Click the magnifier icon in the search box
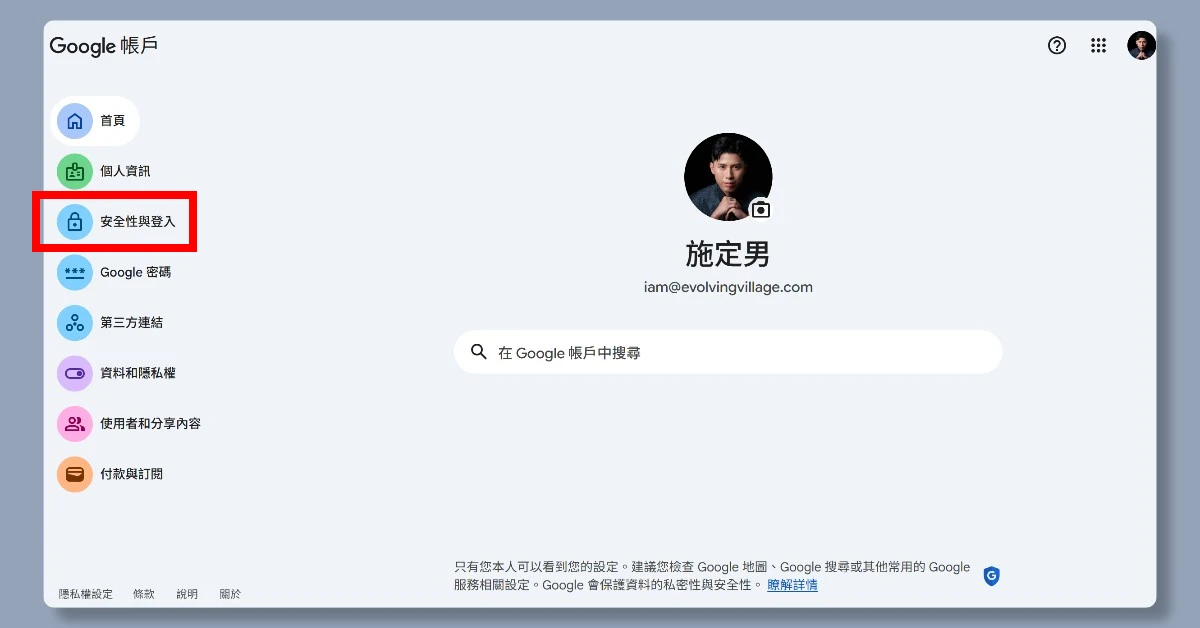The image size is (1200, 628). click(x=479, y=352)
